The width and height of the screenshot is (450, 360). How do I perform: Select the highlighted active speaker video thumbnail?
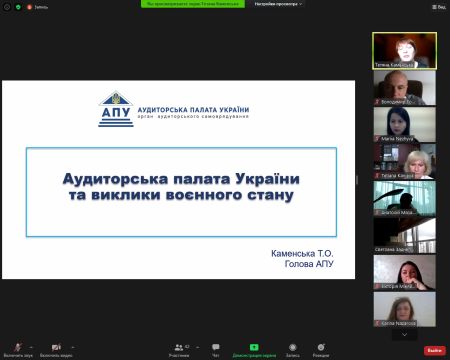(404, 51)
